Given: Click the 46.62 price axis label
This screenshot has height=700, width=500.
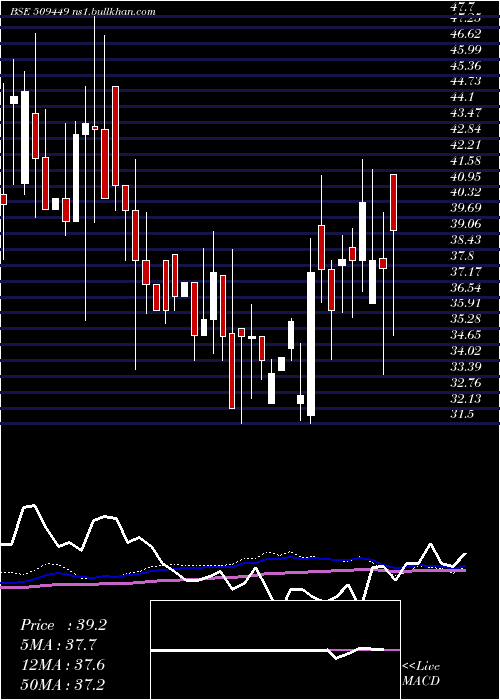Looking at the screenshot, I should [466, 35].
